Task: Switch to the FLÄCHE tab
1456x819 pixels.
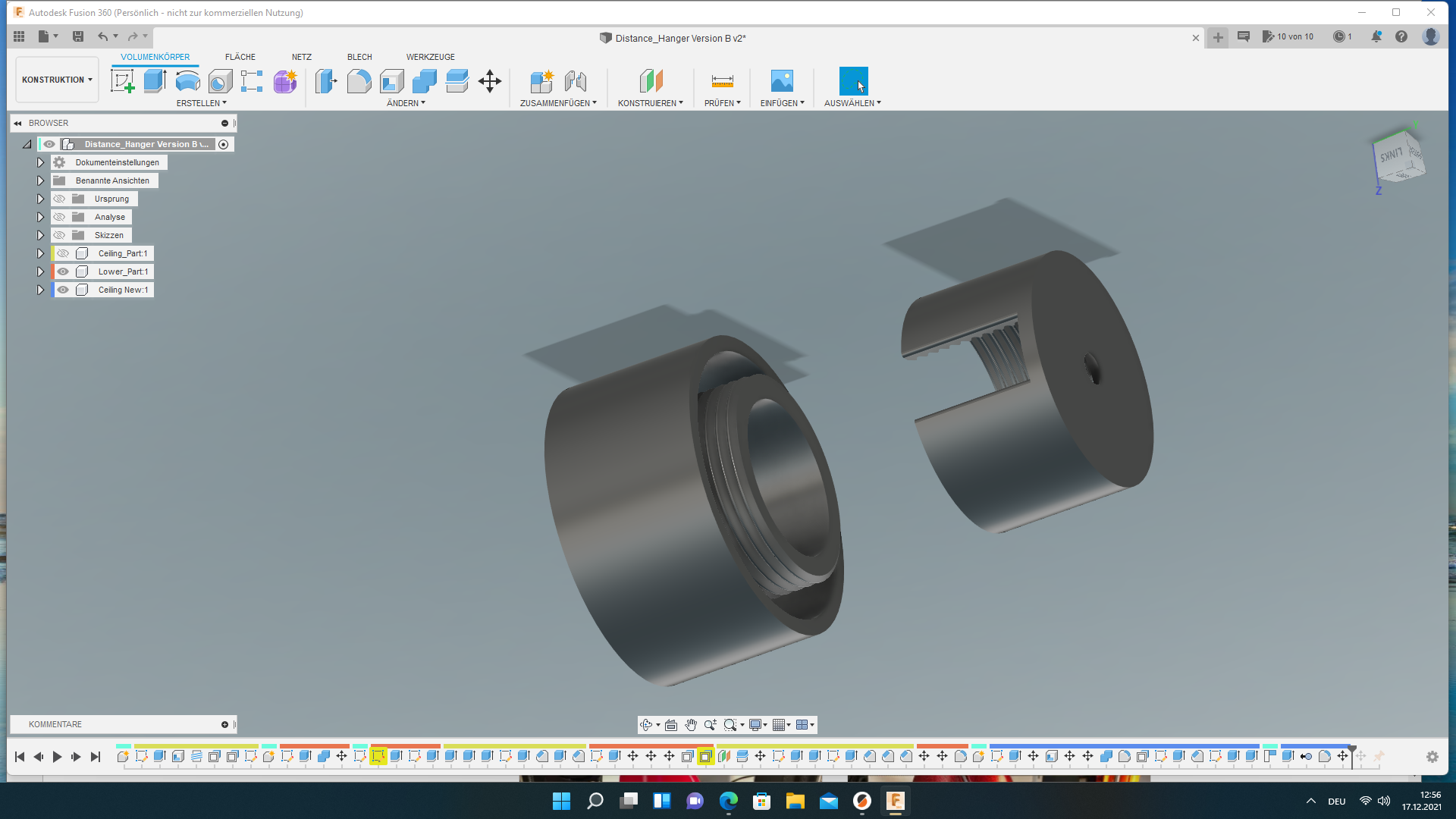Action: coord(240,57)
